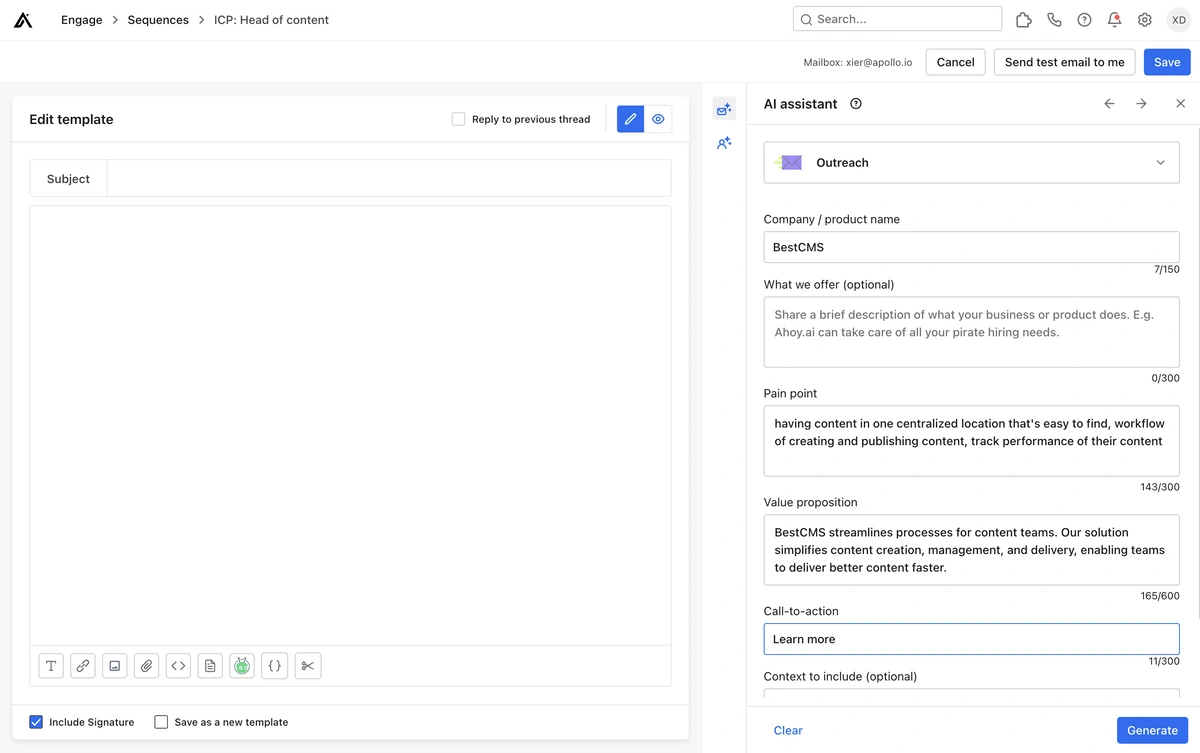Click the scissors snippet icon

point(308,666)
